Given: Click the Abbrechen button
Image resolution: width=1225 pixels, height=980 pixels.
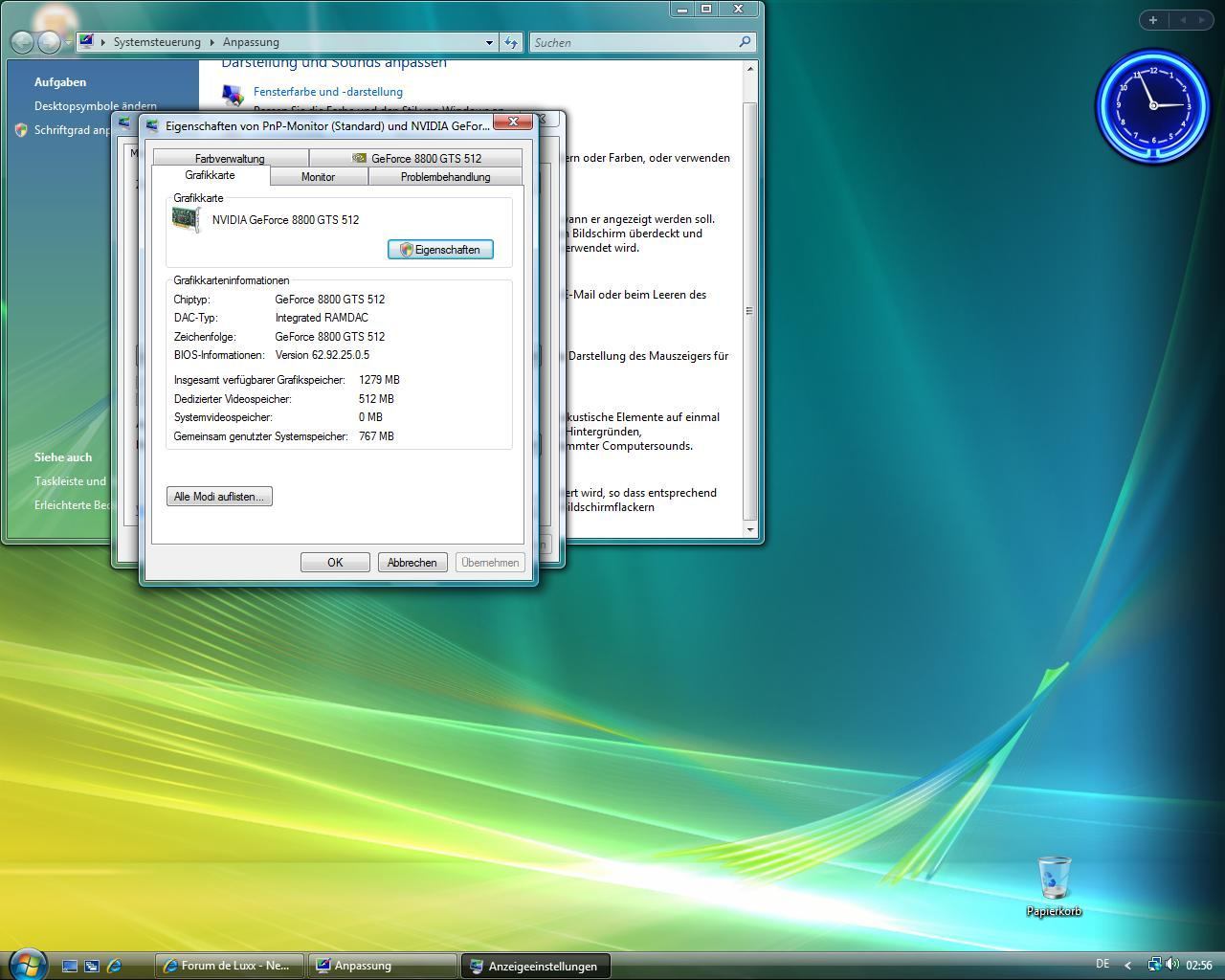Looking at the screenshot, I should [x=412, y=563].
